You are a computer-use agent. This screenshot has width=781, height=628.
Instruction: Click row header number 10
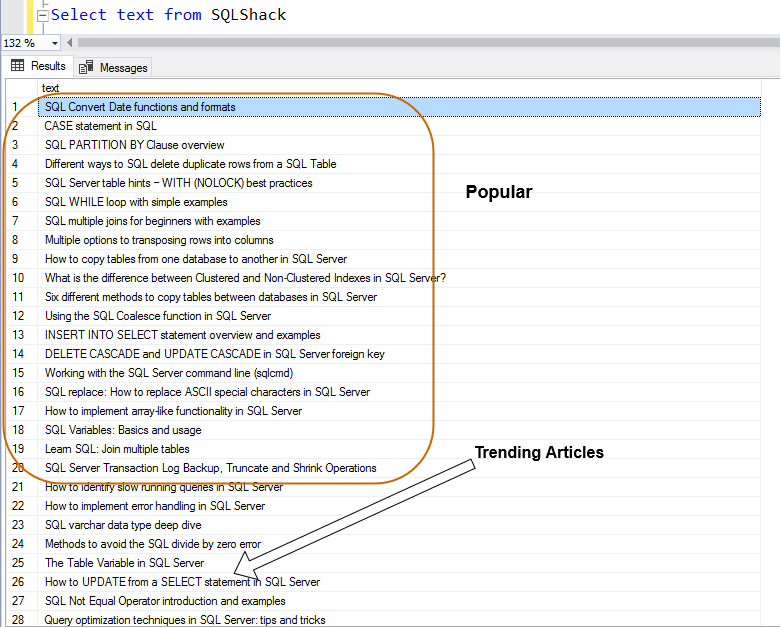click(x=19, y=278)
